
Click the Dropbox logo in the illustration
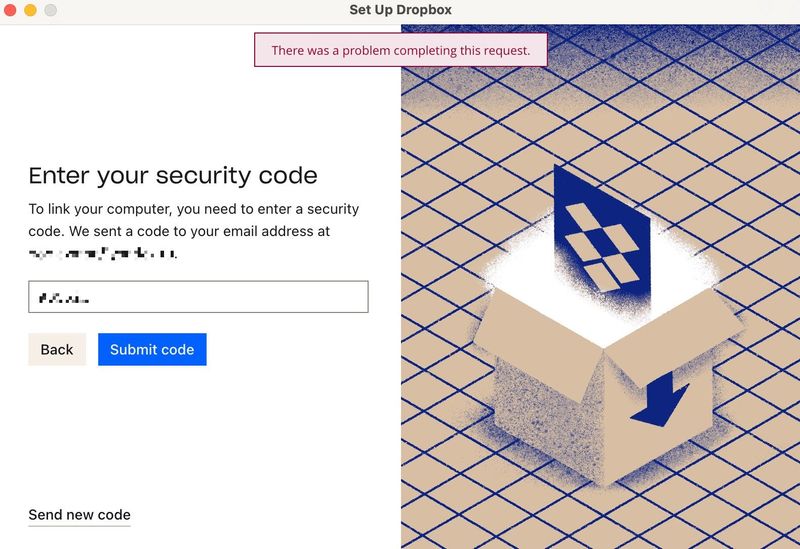click(600, 243)
